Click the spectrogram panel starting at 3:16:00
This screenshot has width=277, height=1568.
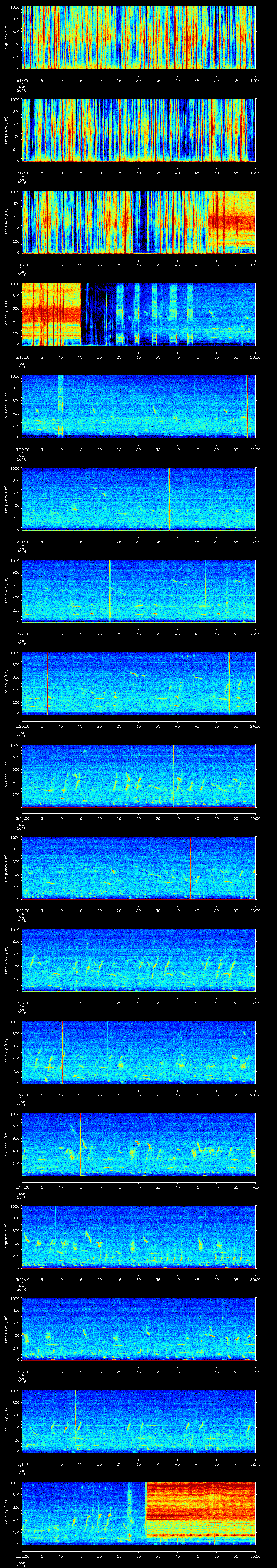coord(139,38)
